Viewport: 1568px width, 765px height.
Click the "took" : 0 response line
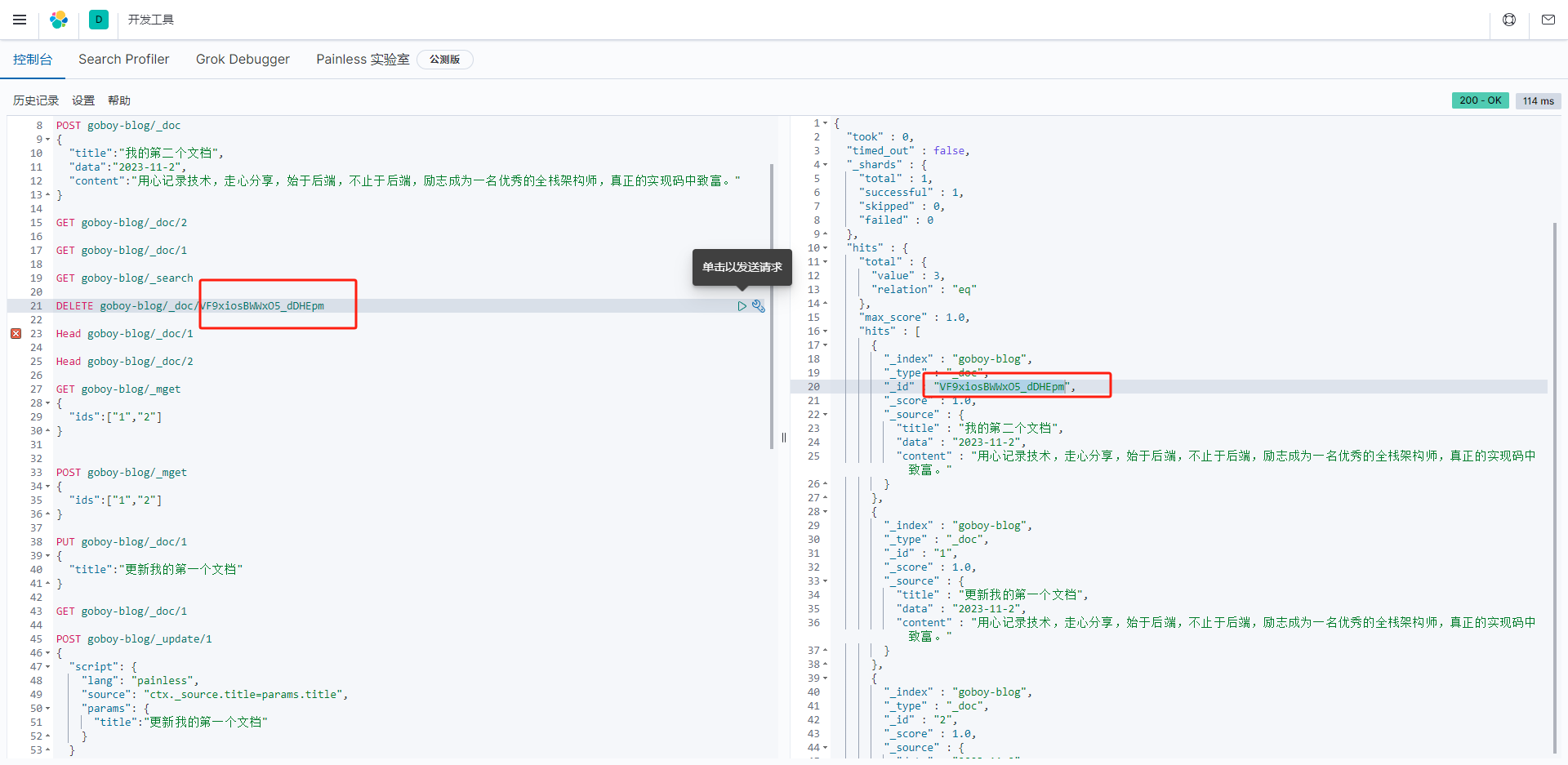[x=880, y=137]
